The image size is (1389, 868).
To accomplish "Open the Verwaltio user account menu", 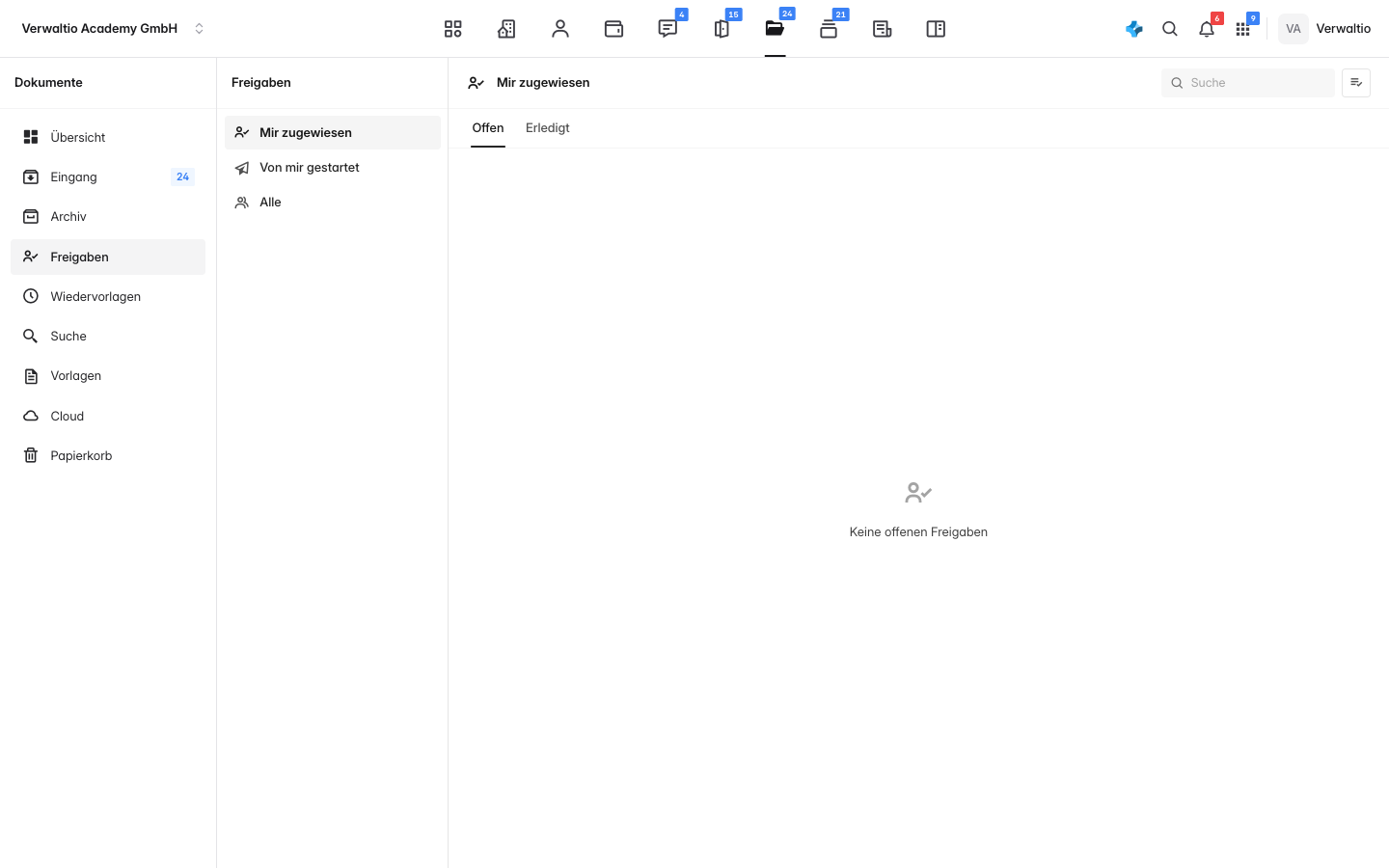I will 1325,29.
